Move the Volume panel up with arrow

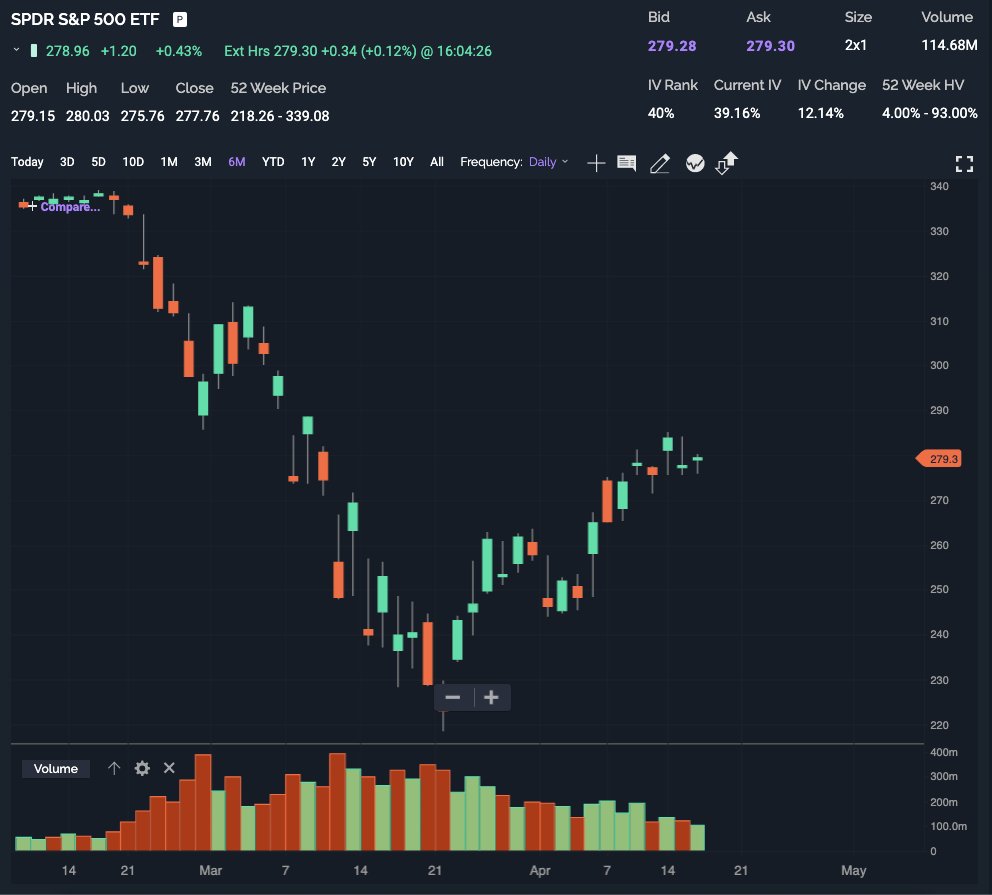(x=114, y=768)
